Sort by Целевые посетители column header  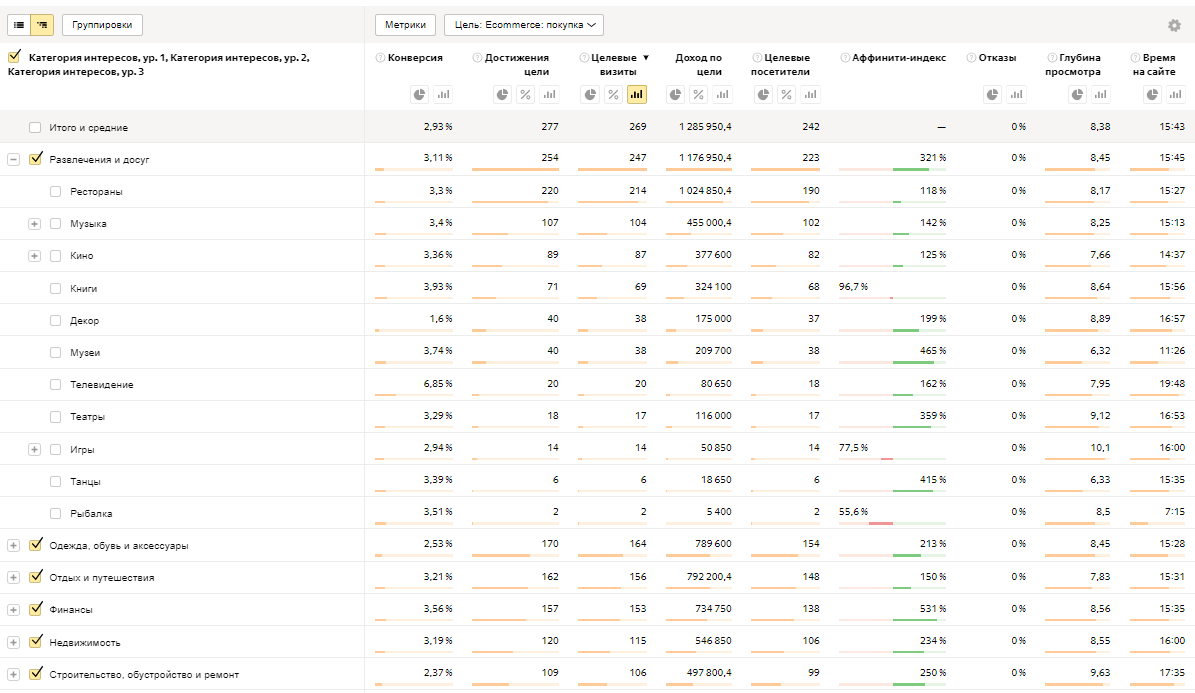[780, 64]
